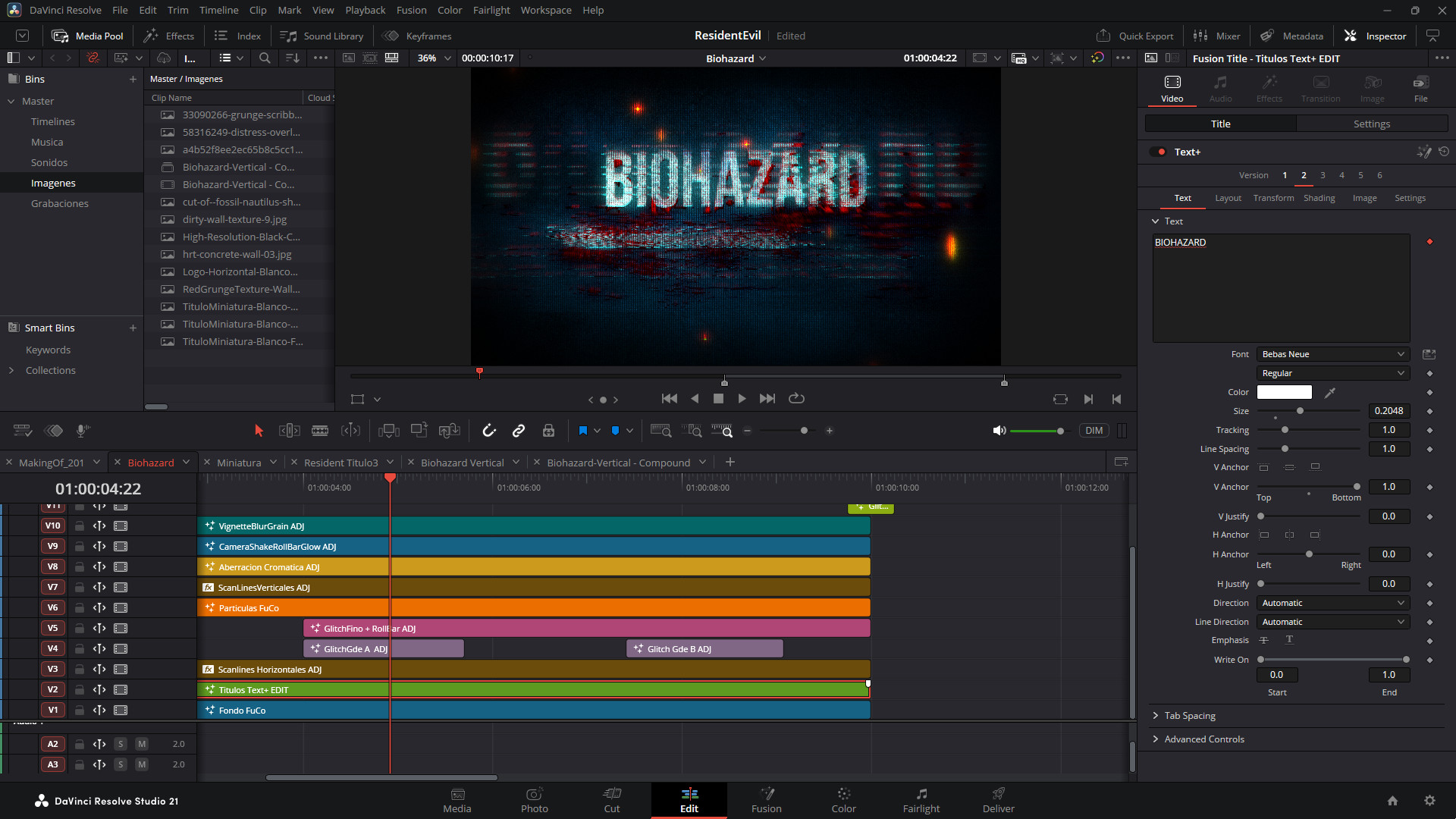
Task: Adjust the Size slider handle
Action: 1300,411
